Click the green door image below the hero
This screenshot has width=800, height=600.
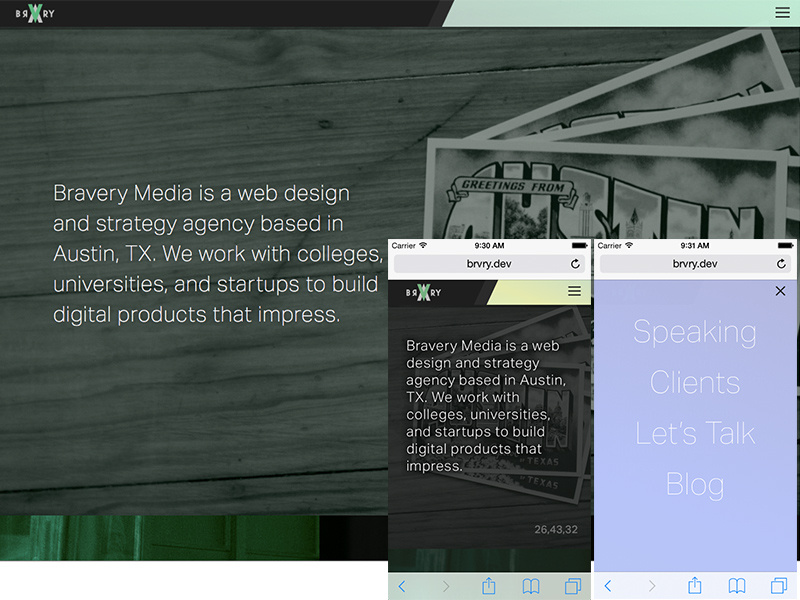[159, 538]
